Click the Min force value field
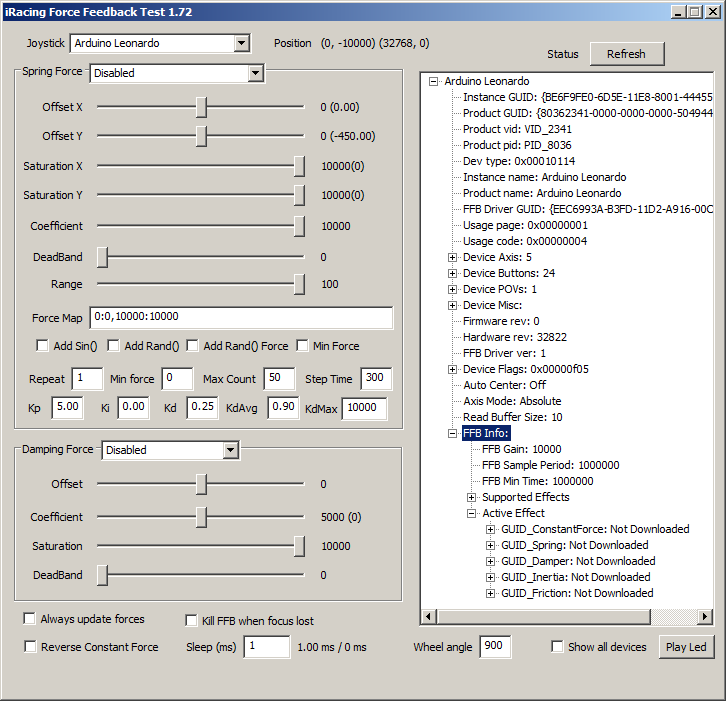The width and height of the screenshot is (726, 701). pos(177,379)
